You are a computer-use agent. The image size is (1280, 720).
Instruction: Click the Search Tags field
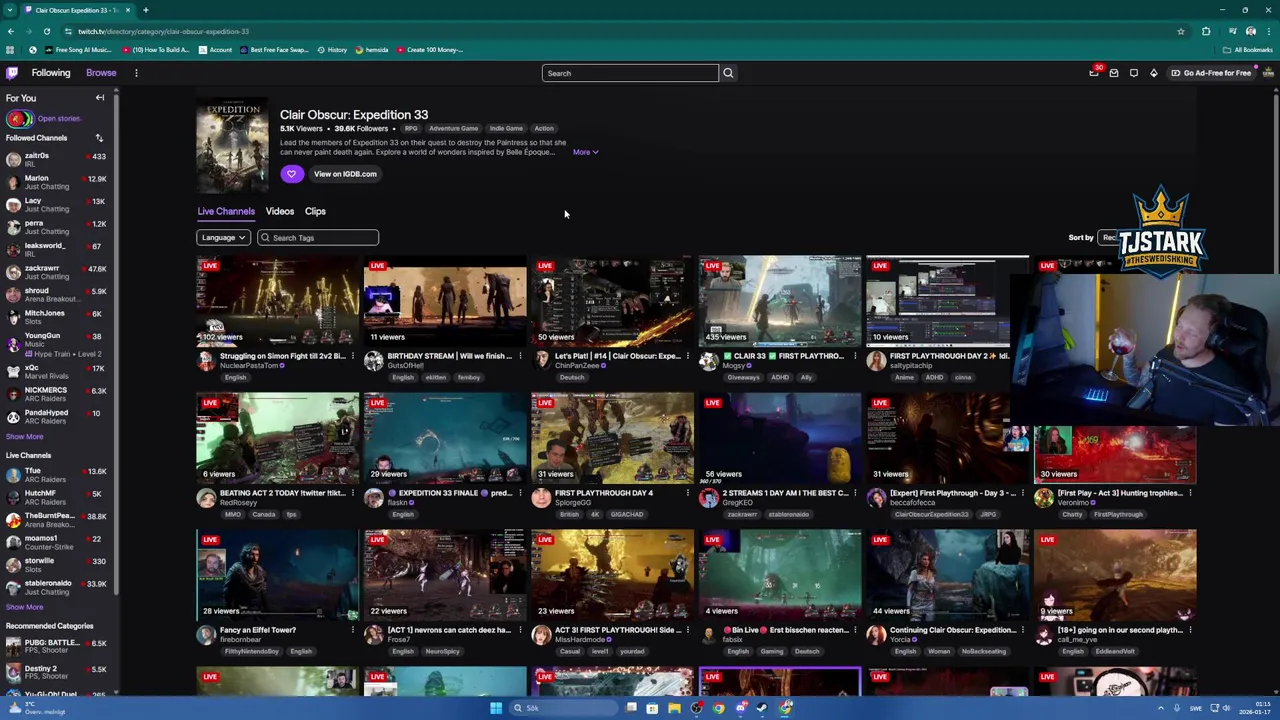(x=318, y=238)
